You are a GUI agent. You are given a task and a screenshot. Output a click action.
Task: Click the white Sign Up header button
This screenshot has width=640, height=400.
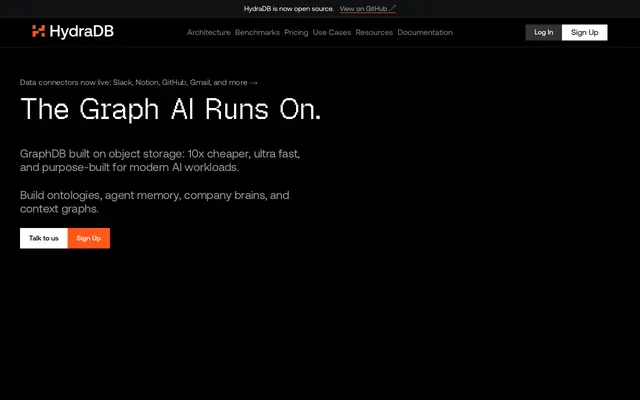click(584, 32)
